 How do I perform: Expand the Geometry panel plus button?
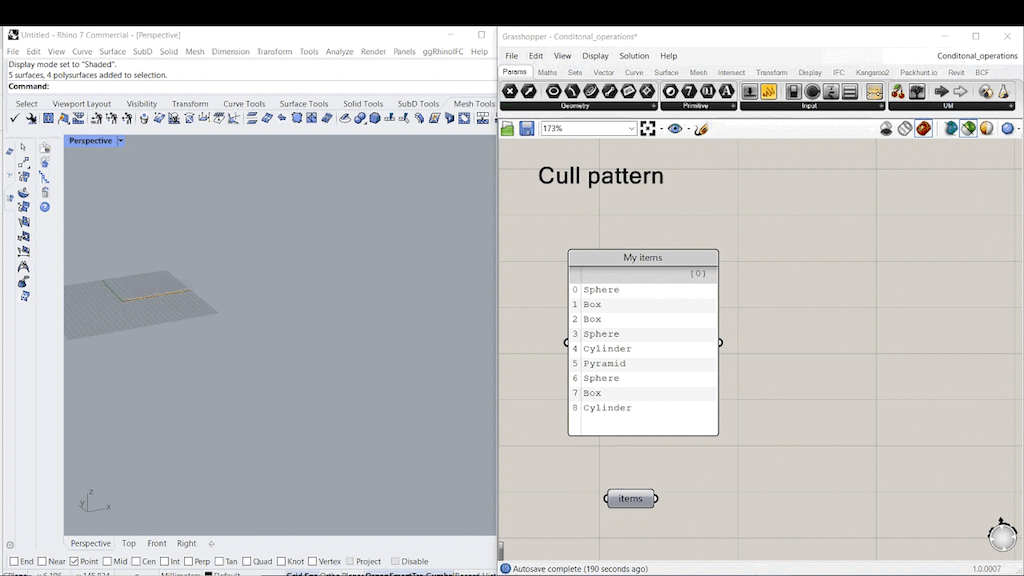coord(654,106)
